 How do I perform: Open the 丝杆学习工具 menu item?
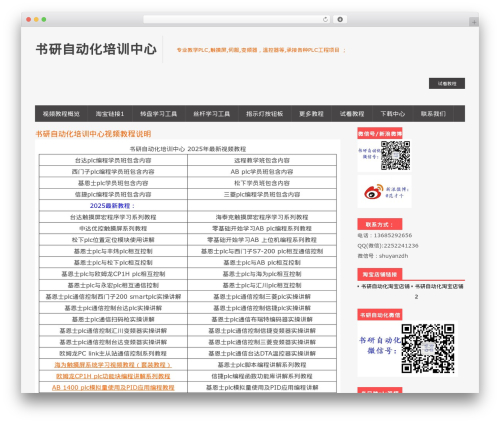pyautogui.click(x=212, y=114)
